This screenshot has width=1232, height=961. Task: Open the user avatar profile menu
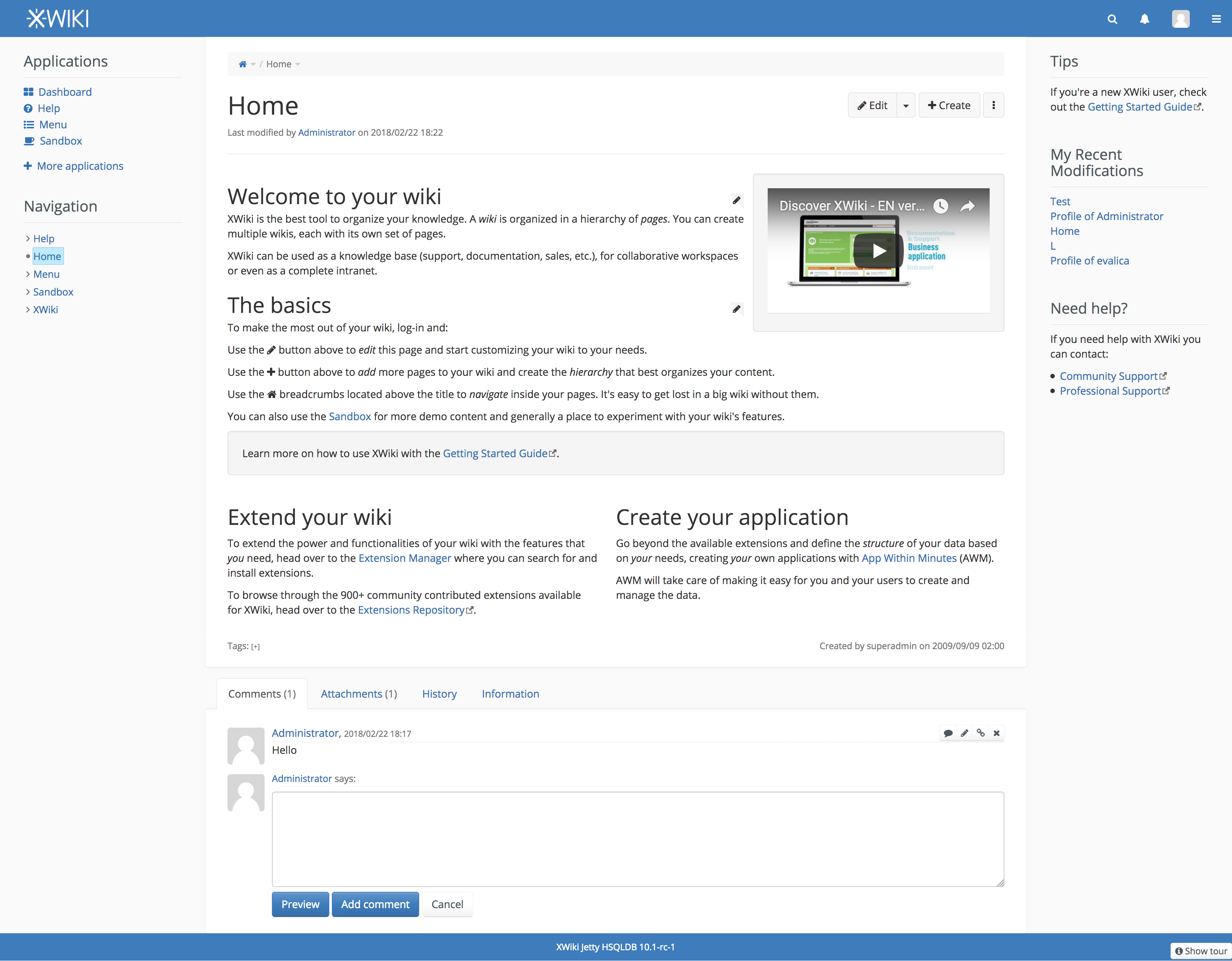coord(1180,18)
